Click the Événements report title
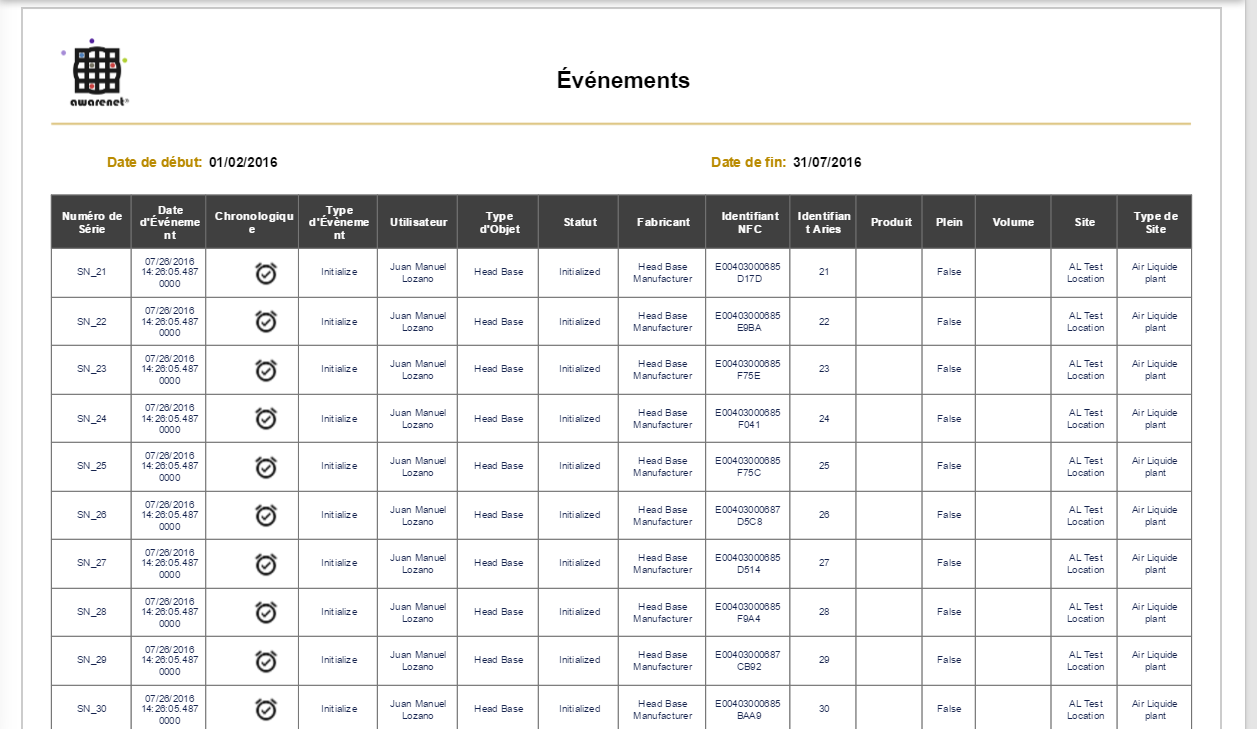1257x729 pixels. [x=623, y=80]
